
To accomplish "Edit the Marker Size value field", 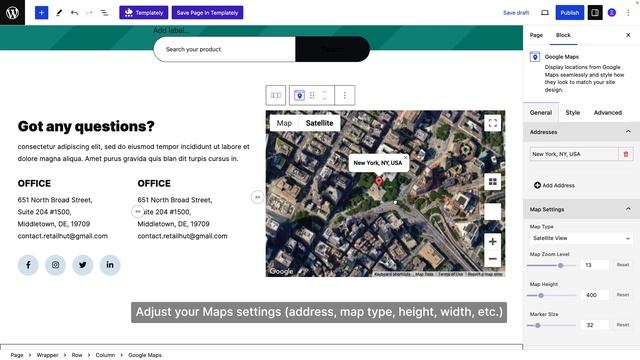I will pos(594,325).
